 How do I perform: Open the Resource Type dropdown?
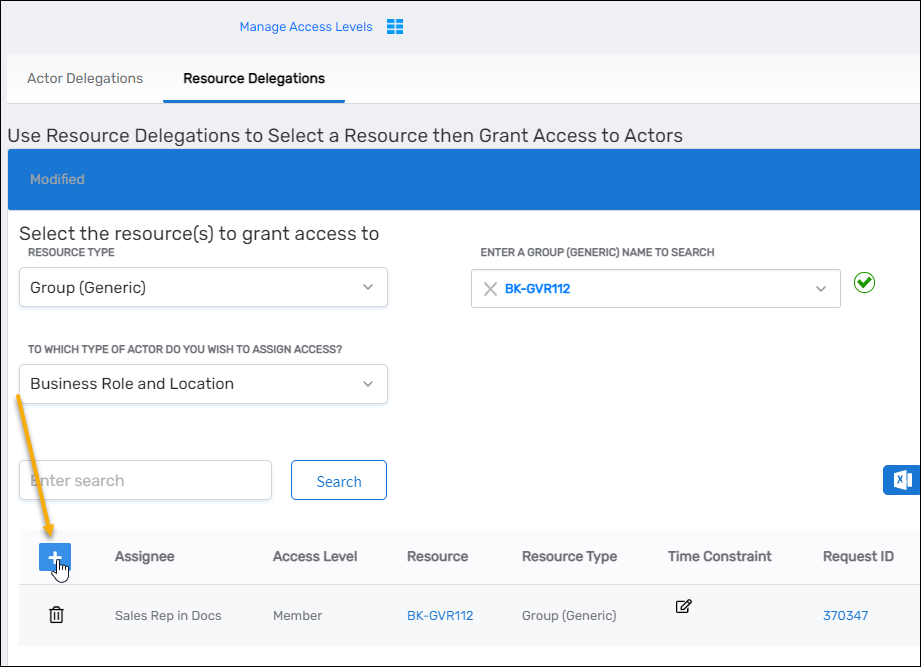203,287
